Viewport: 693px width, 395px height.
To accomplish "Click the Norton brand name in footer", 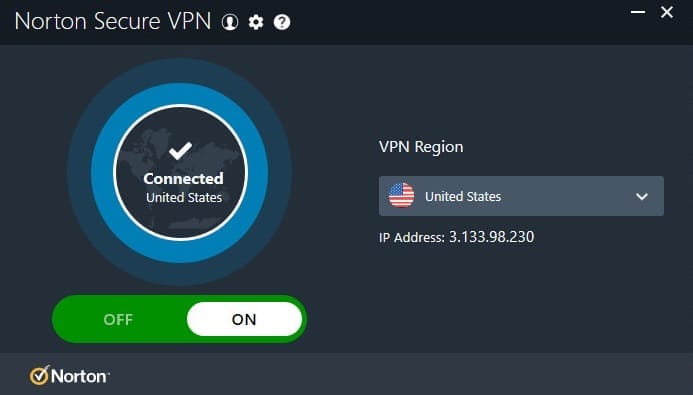I will click(x=79, y=376).
